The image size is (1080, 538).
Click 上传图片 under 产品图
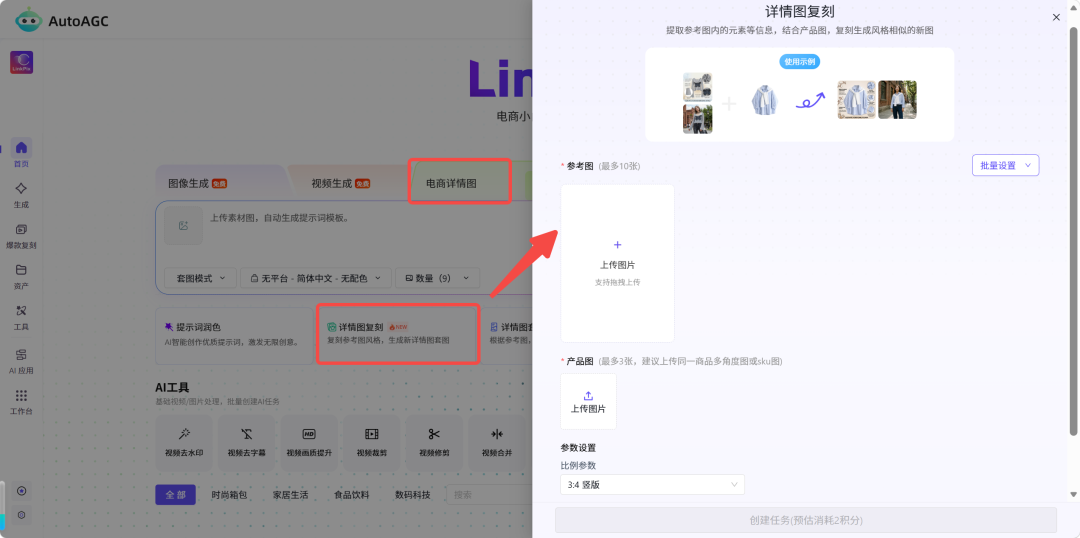[x=588, y=402]
